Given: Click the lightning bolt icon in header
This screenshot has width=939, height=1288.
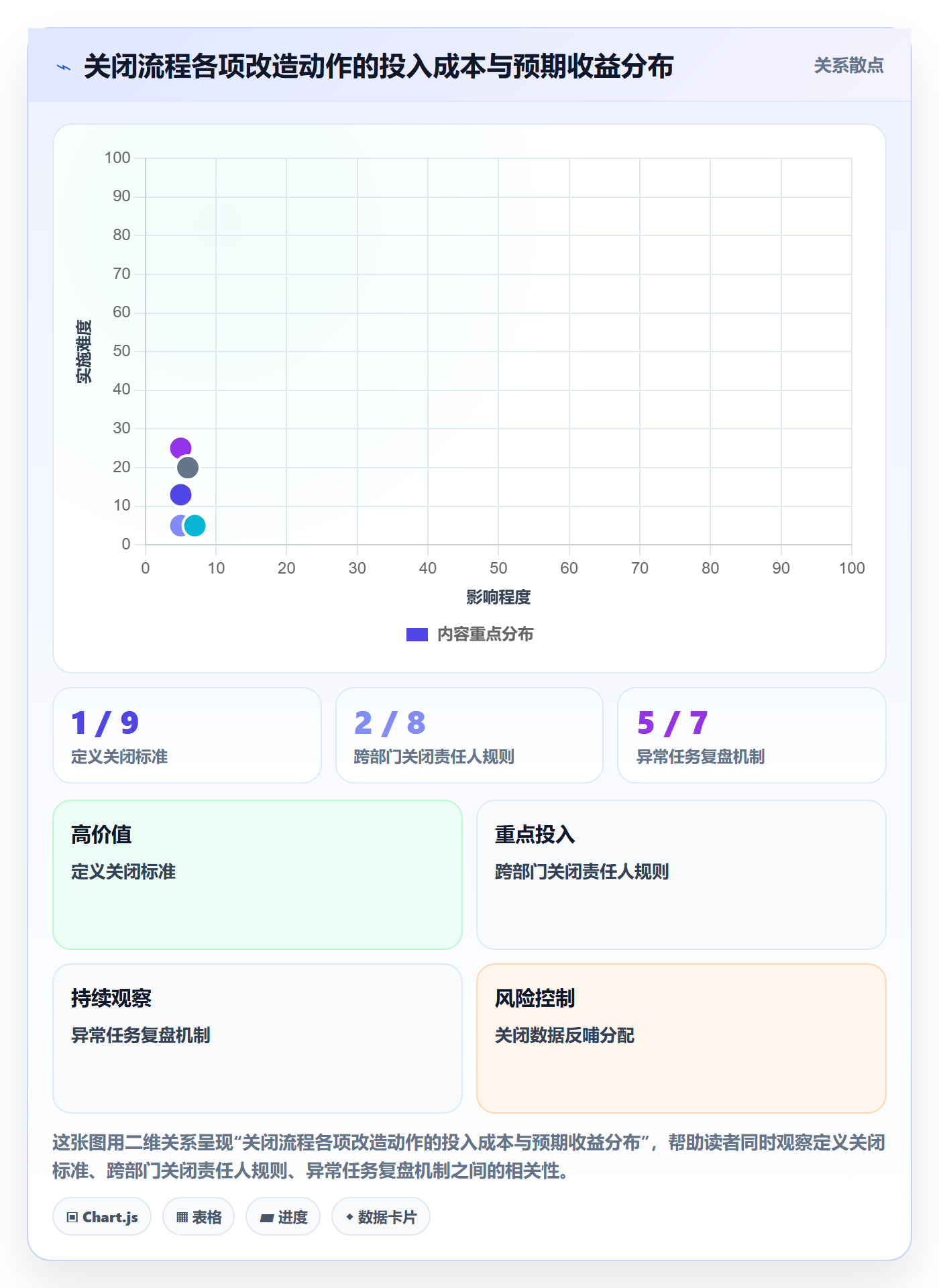Looking at the screenshot, I should [64, 67].
